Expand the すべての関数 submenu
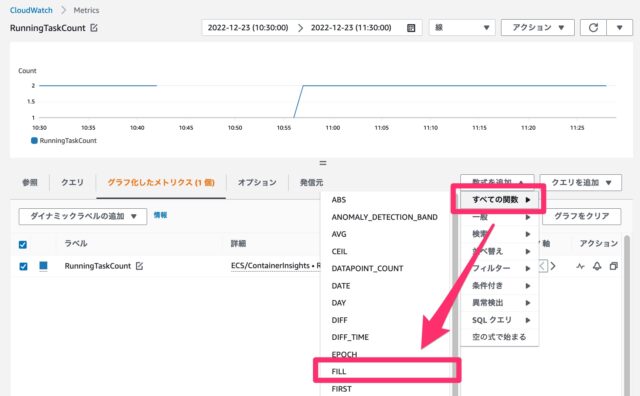Viewport: 640px width, 396px height. coord(500,200)
